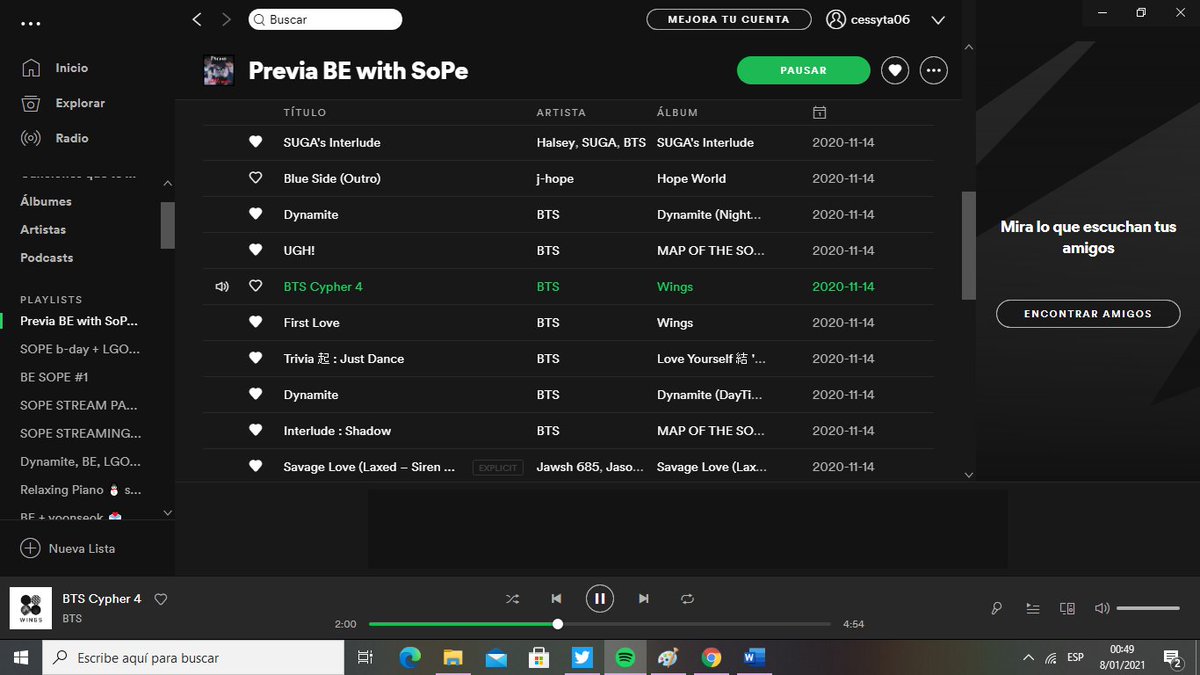
Task: Click the song progress bar
Action: pyautogui.click(x=600, y=624)
